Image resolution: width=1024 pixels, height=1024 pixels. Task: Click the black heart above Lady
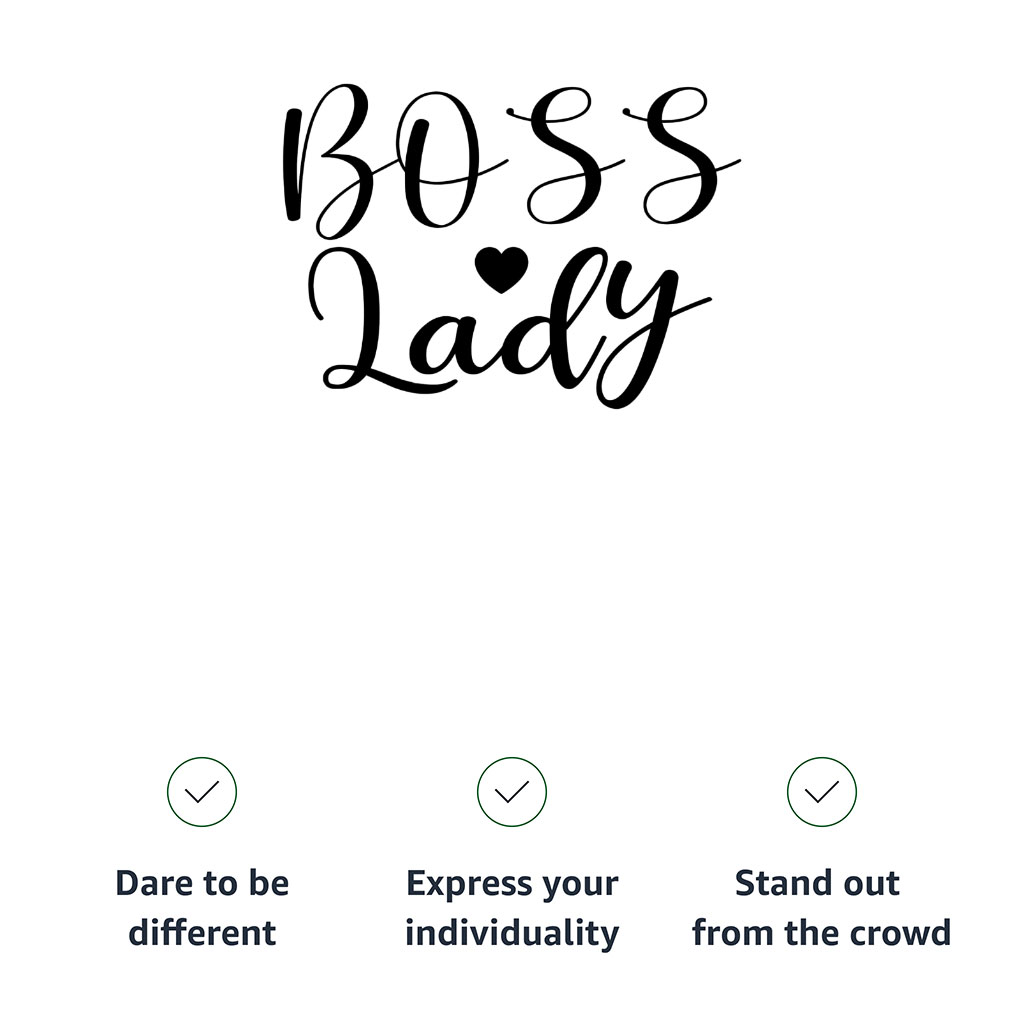pyautogui.click(x=501, y=268)
